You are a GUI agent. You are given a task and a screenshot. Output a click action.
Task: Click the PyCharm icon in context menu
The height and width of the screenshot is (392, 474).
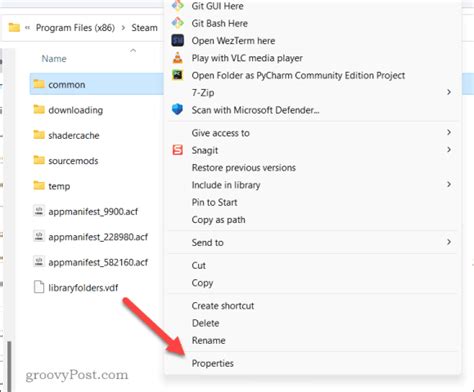coord(177,75)
